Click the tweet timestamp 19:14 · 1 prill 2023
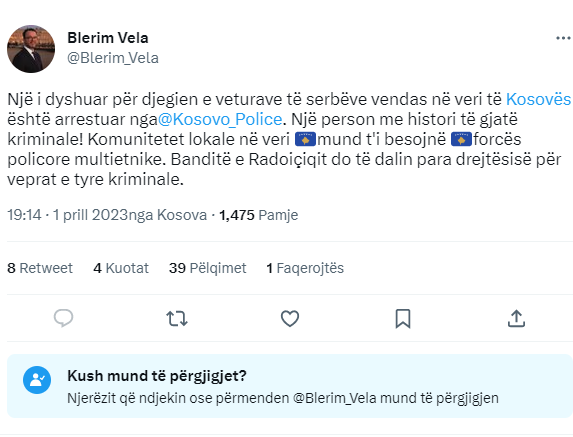 (68, 215)
